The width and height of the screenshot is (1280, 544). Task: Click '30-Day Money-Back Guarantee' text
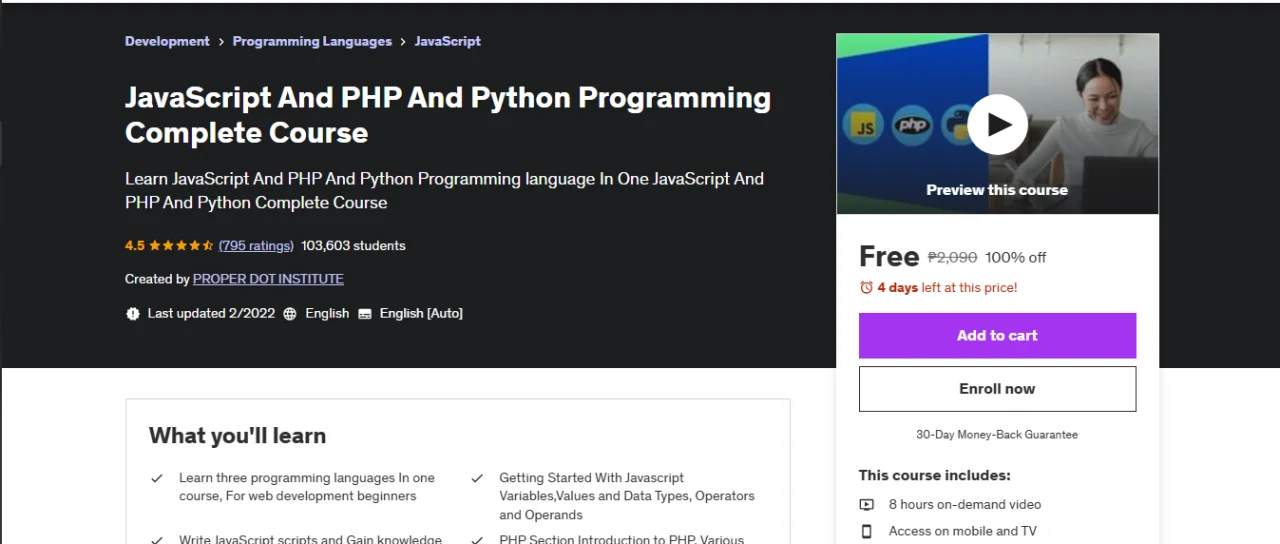[997, 435]
